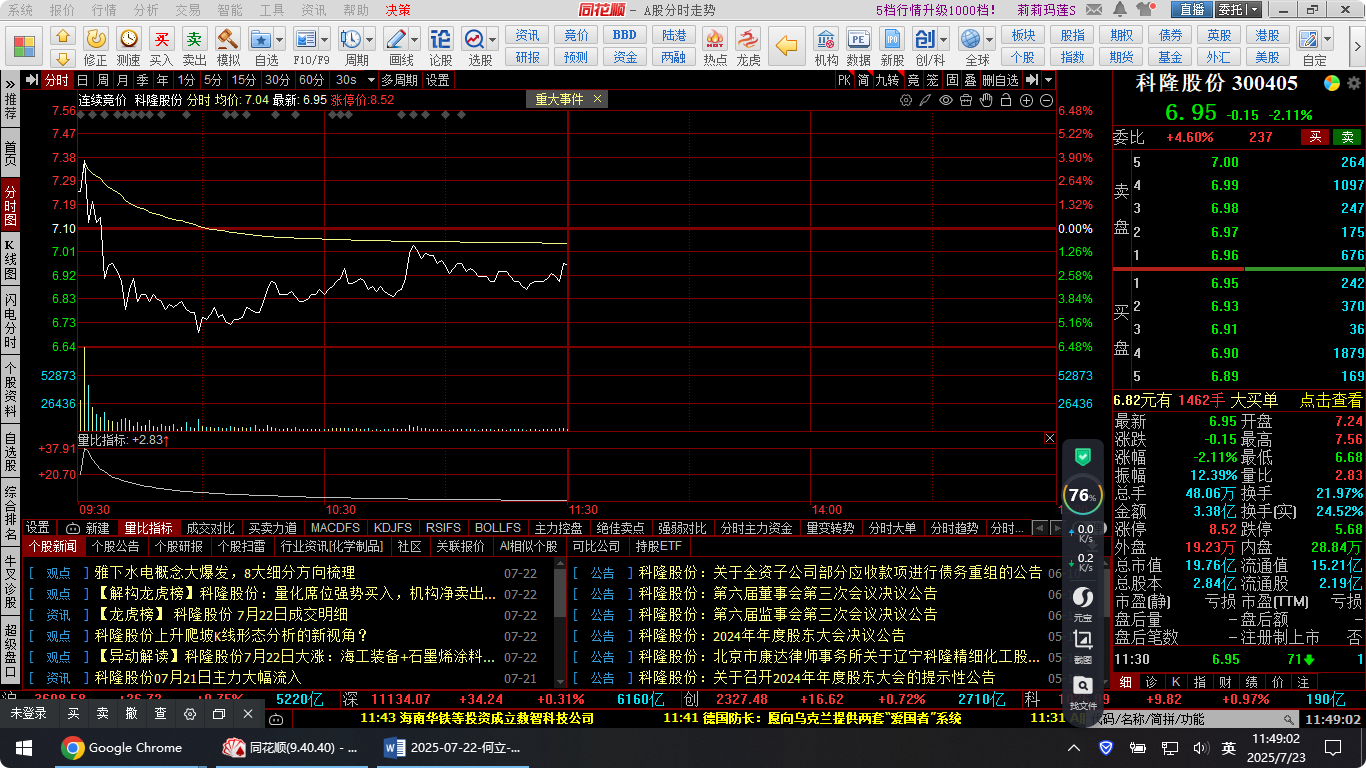Click the 资讯 news button
Image resolution: width=1366 pixels, height=768 pixels.
coord(527,35)
